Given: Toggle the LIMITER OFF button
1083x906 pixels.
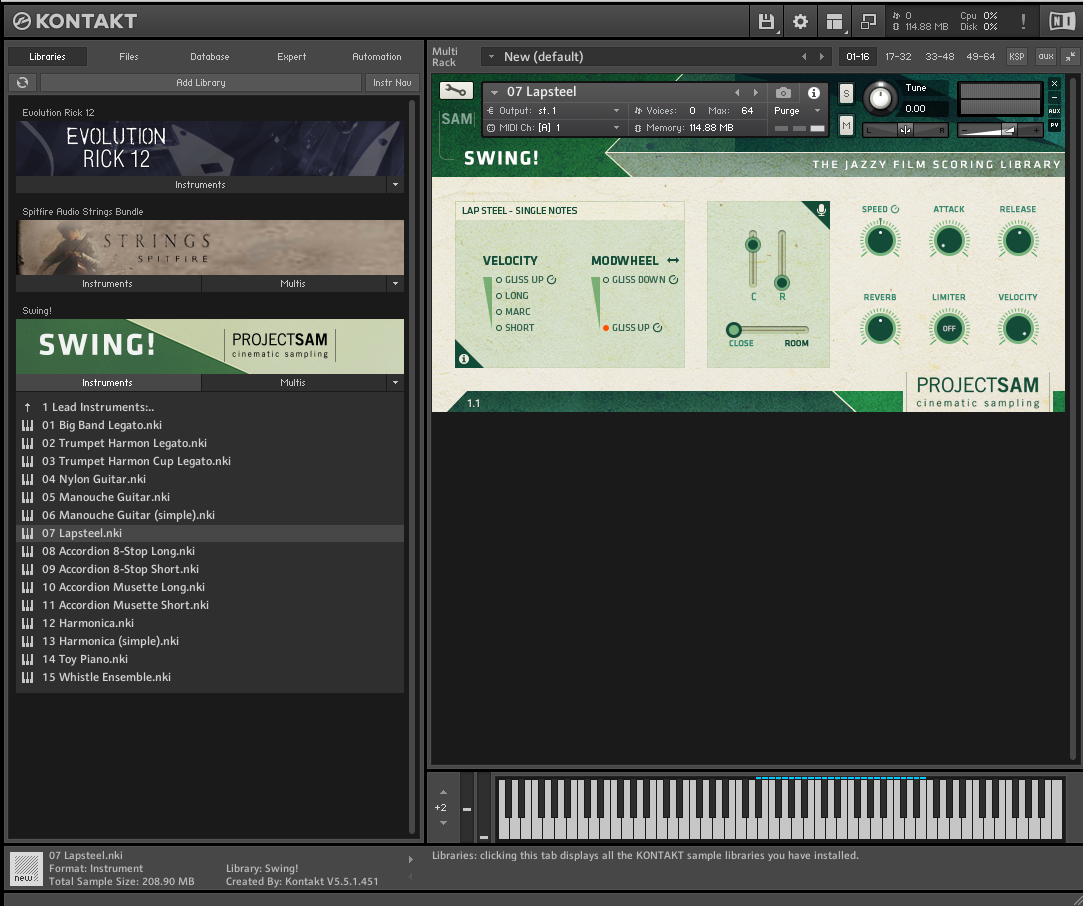Looking at the screenshot, I should 949,329.
